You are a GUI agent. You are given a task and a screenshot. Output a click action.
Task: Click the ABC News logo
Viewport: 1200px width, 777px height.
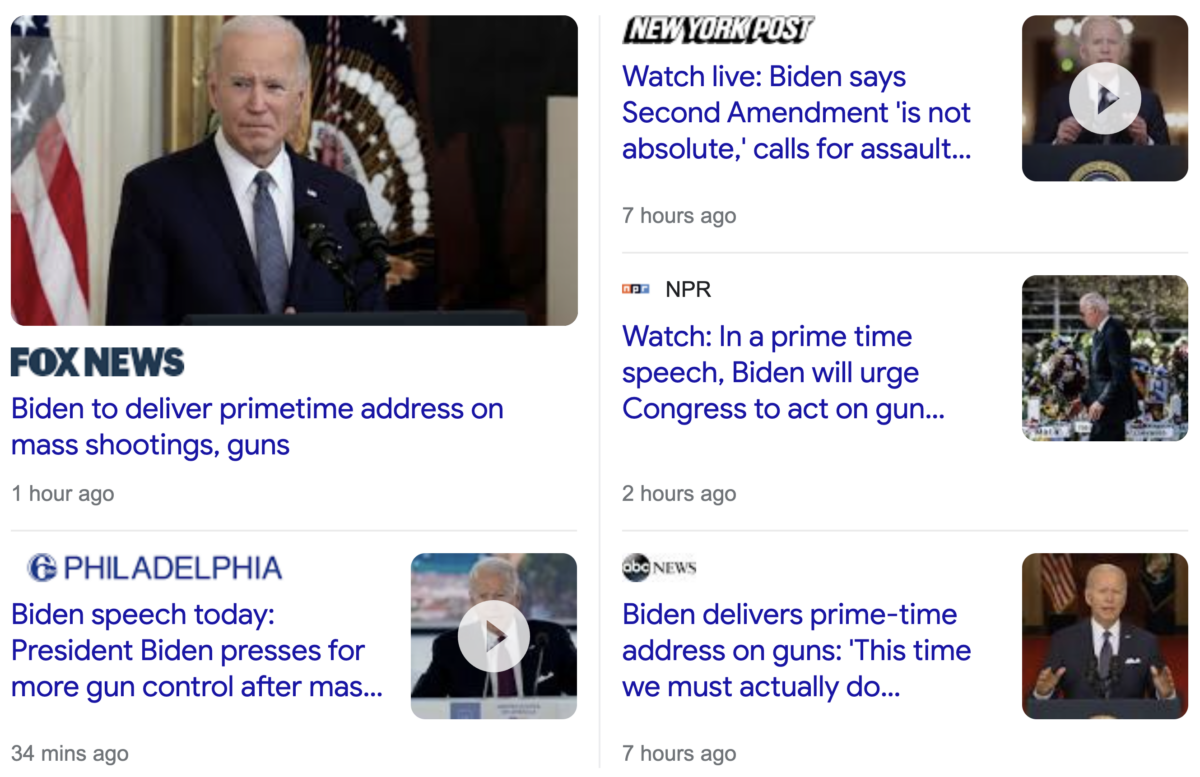659,568
